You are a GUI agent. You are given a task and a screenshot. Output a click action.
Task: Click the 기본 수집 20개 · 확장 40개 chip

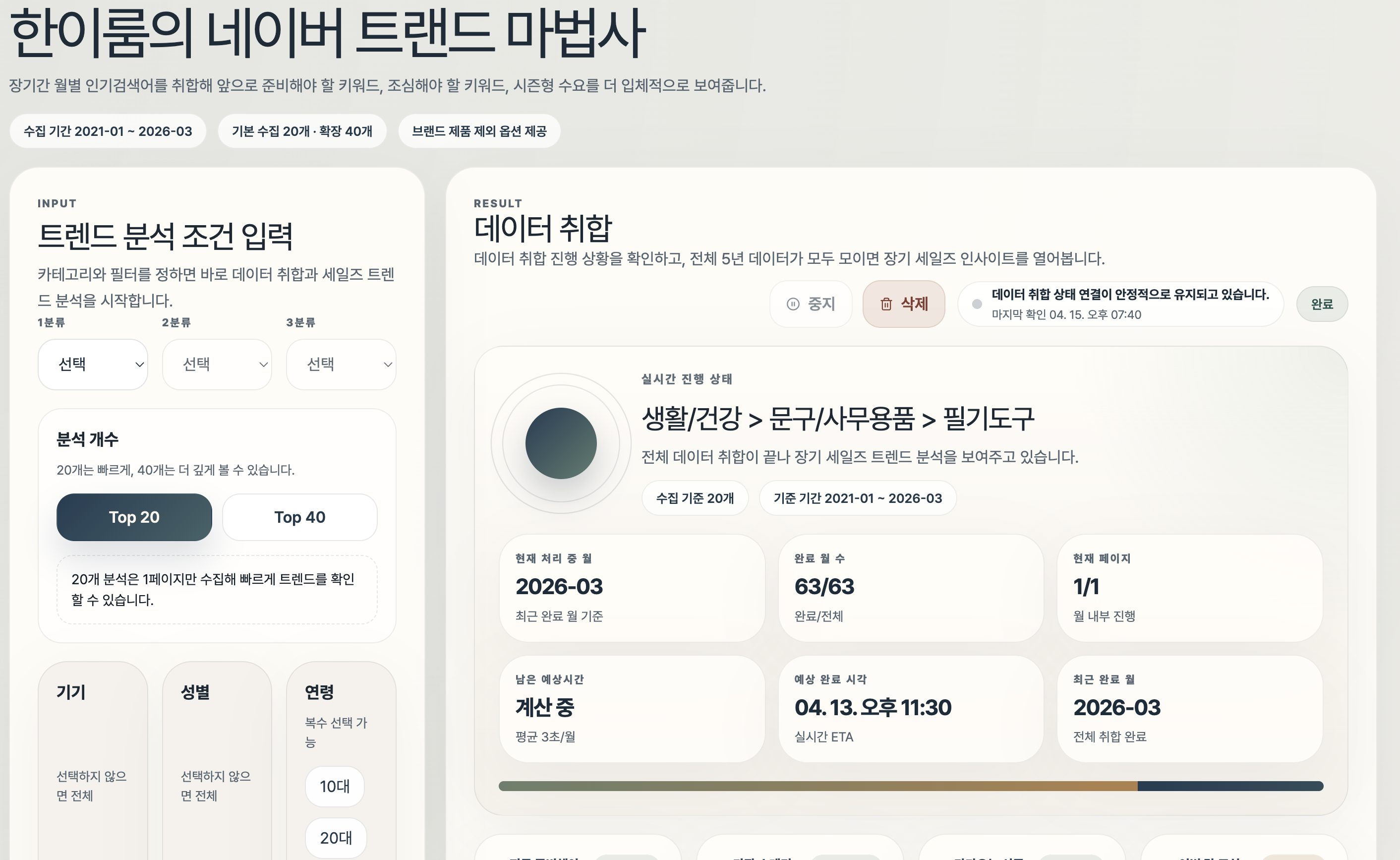[x=302, y=131]
